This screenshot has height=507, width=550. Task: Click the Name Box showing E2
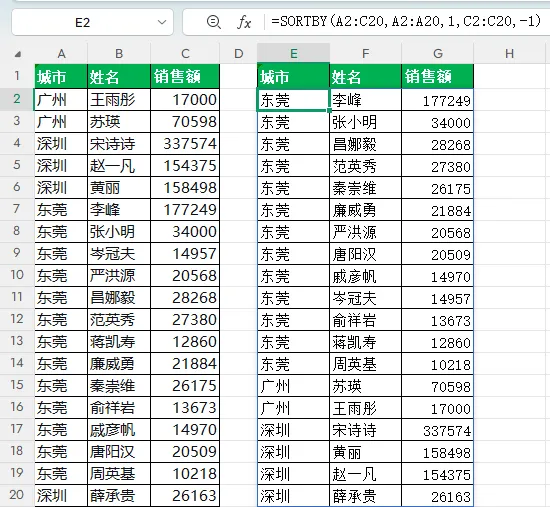93,22
